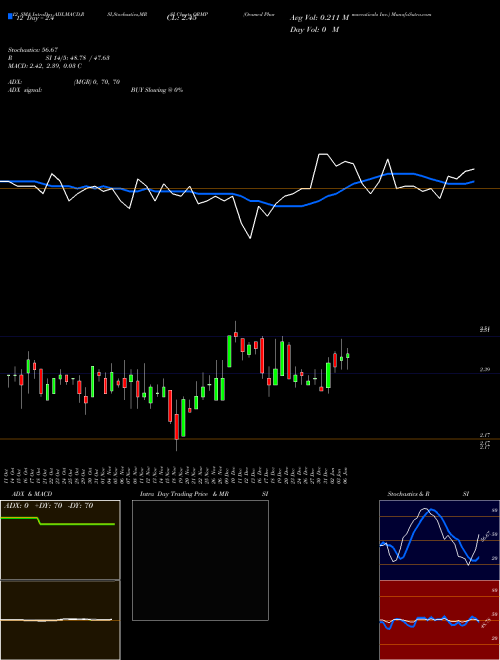This screenshot has height=660, width=500.
Task: Click the "Avg Vol: 0.211 M" text
Action: [319, 18]
